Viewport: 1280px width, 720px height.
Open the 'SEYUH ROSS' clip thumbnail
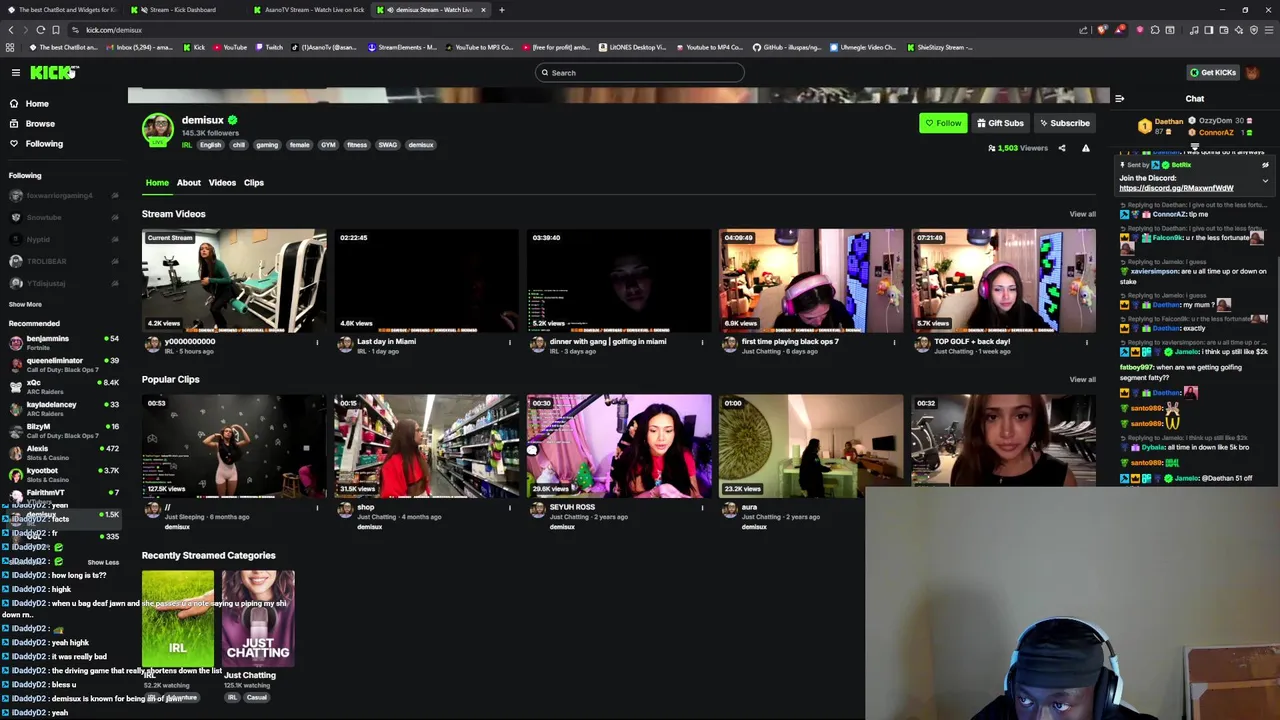[619, 446]
